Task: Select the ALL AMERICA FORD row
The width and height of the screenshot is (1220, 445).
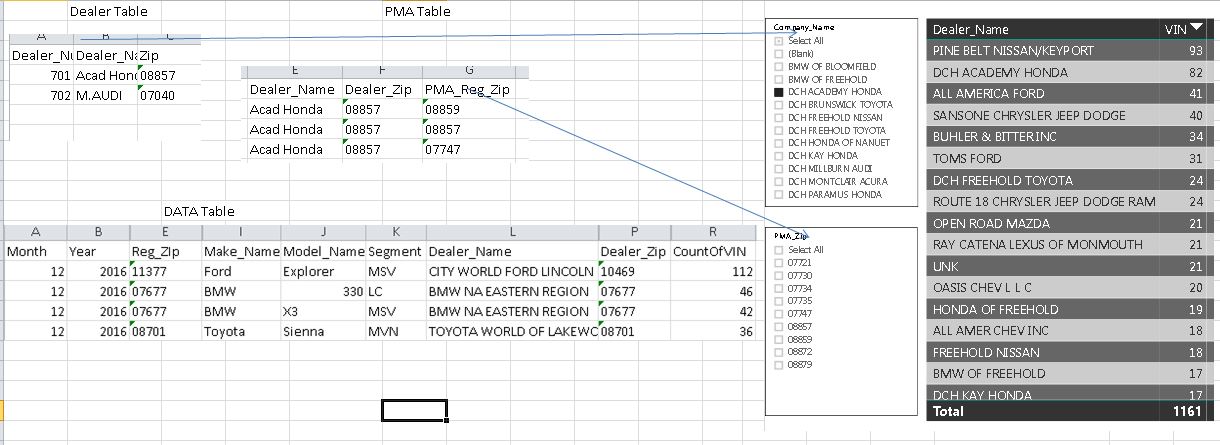Action: [1069, 93]
